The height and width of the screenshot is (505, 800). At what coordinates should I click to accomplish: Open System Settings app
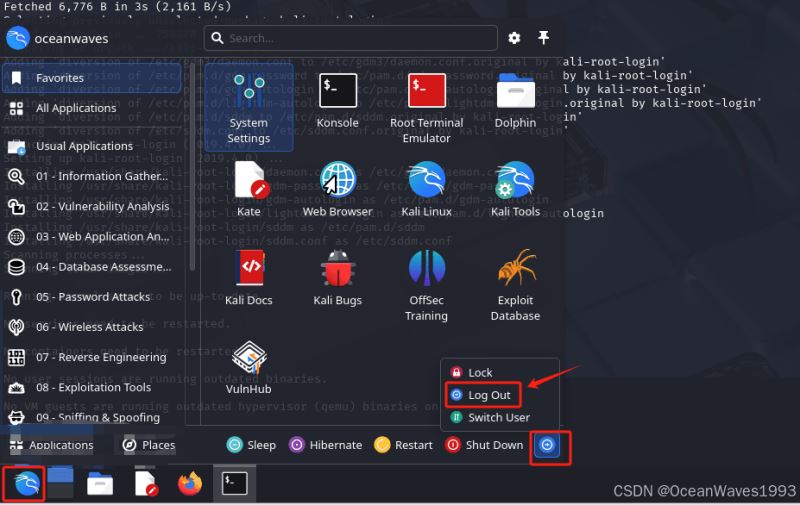[249, 108]
